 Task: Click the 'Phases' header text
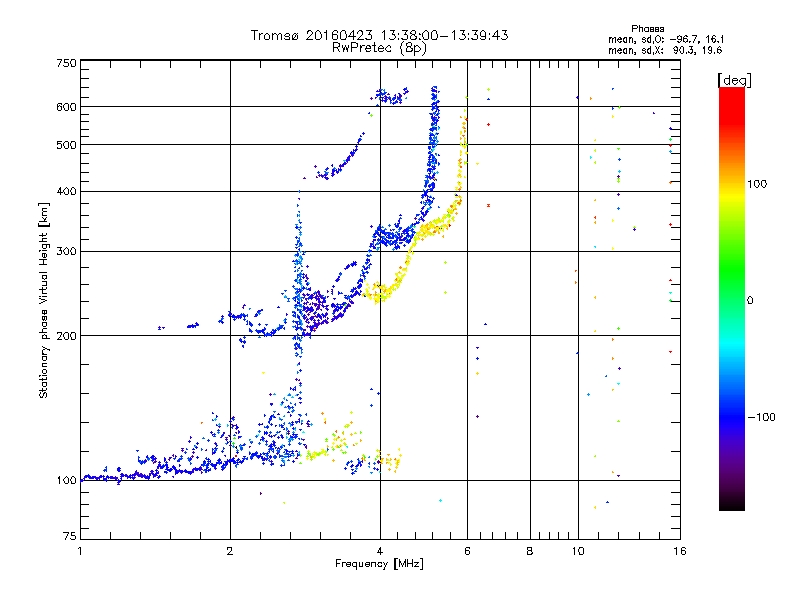click(x=647, y=29)
